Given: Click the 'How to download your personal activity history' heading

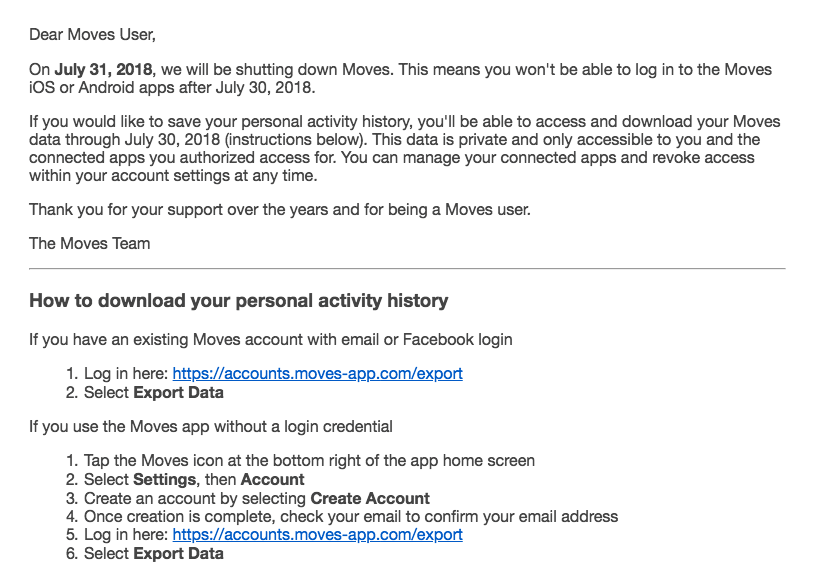Looking at the screenshot, I should (238, 300).
